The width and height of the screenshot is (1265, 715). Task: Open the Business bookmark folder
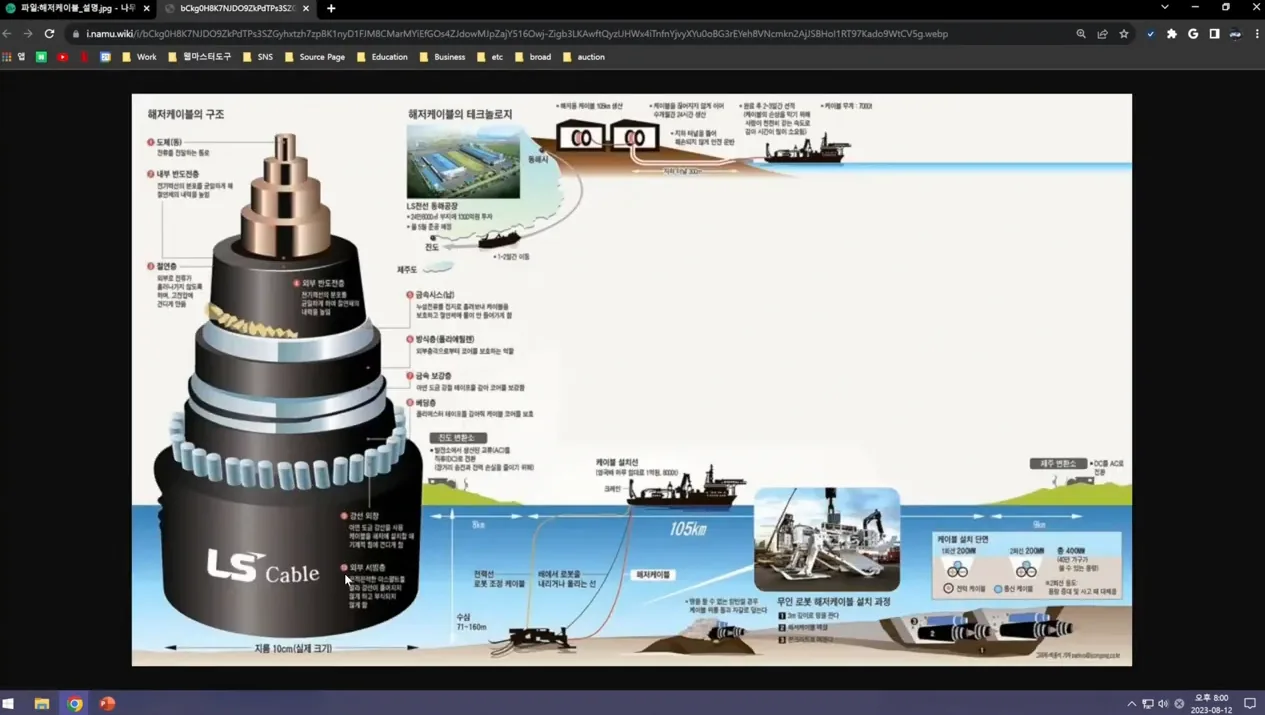coord(442,57)
